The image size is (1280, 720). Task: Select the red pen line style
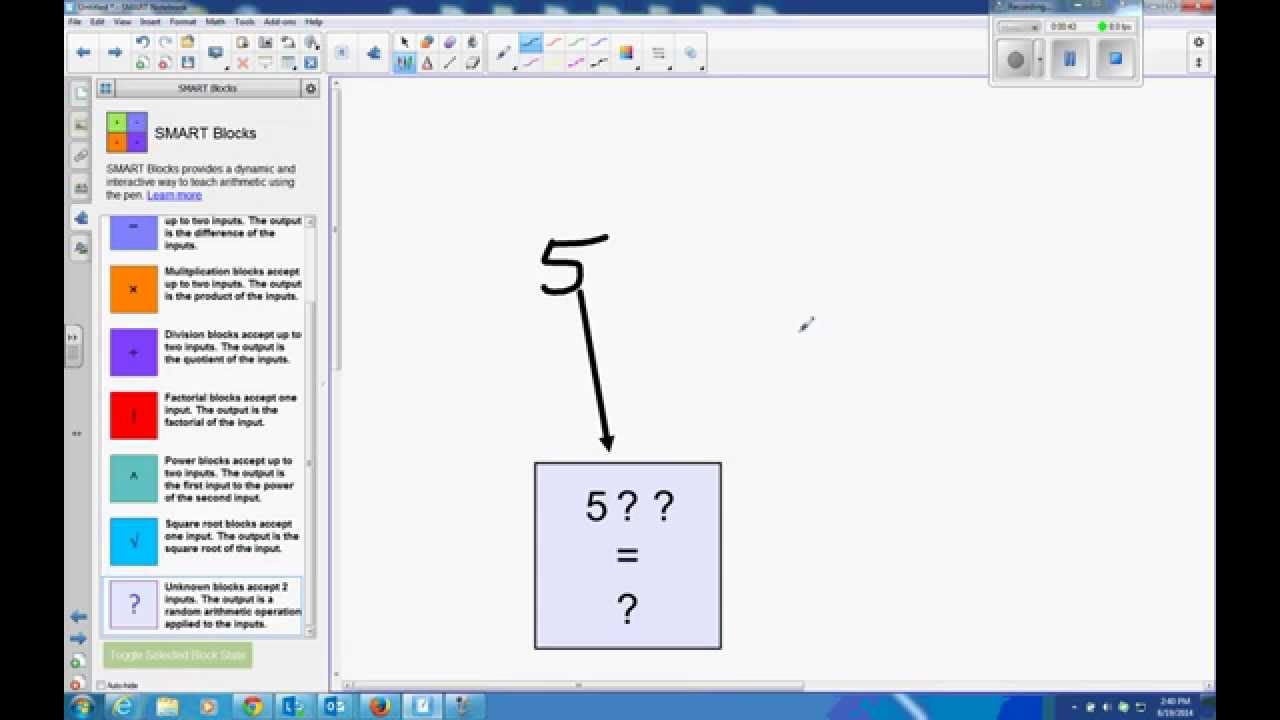click(x=554, y=42)
